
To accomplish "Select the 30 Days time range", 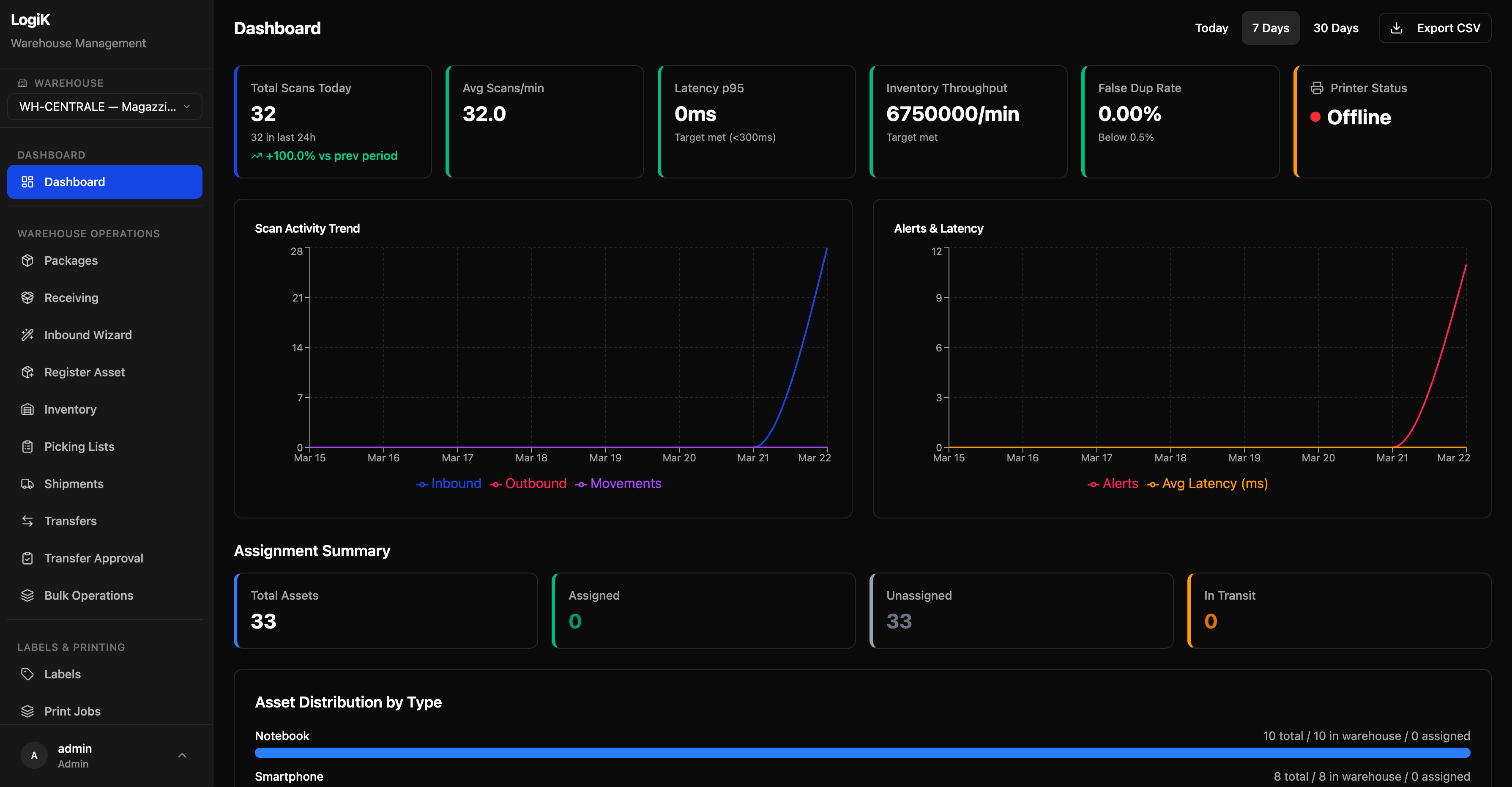I will pyautogui.click(x=1336, y=28).
